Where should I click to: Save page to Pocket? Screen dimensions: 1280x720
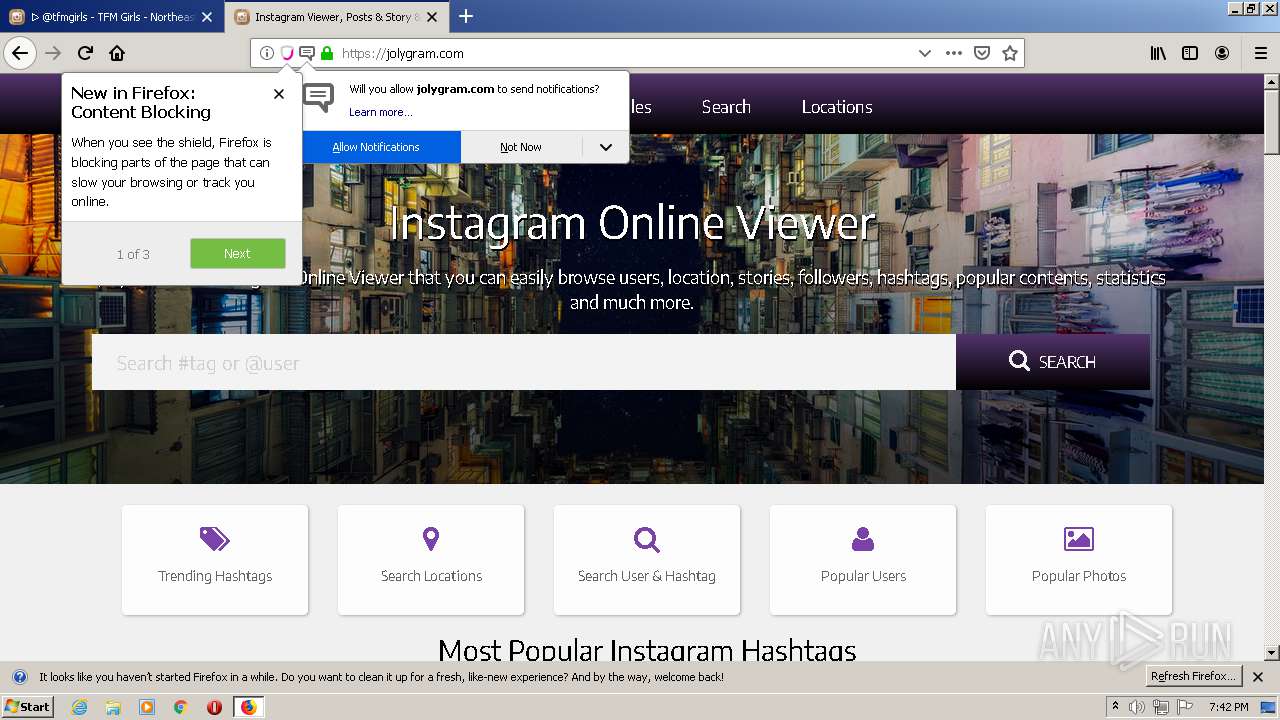coord(982,53)
